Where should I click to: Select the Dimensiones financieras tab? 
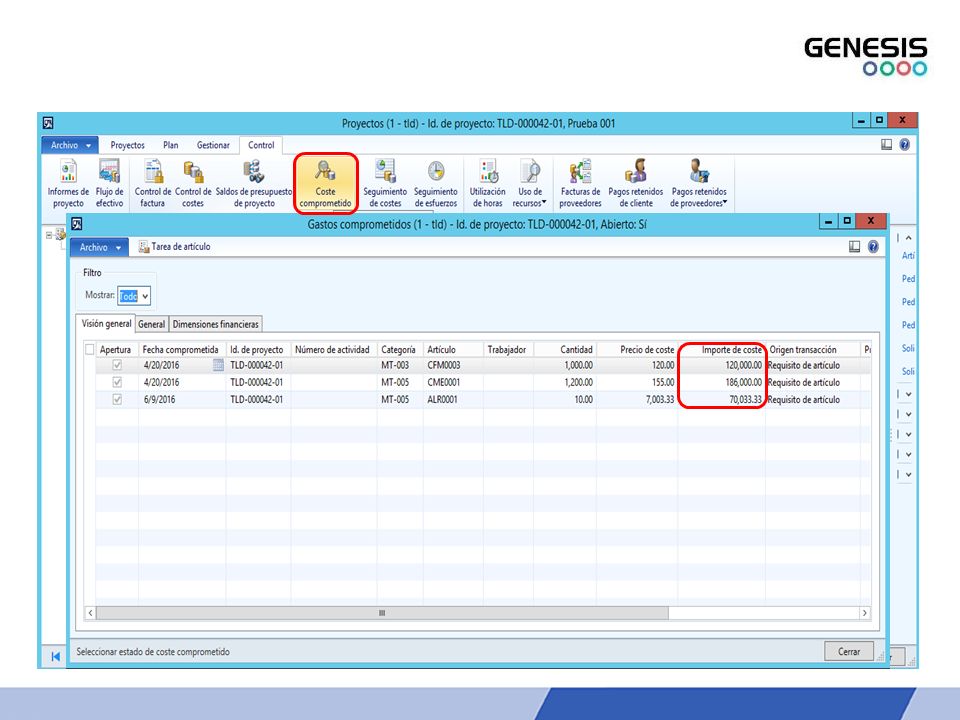tap(216, 324)
